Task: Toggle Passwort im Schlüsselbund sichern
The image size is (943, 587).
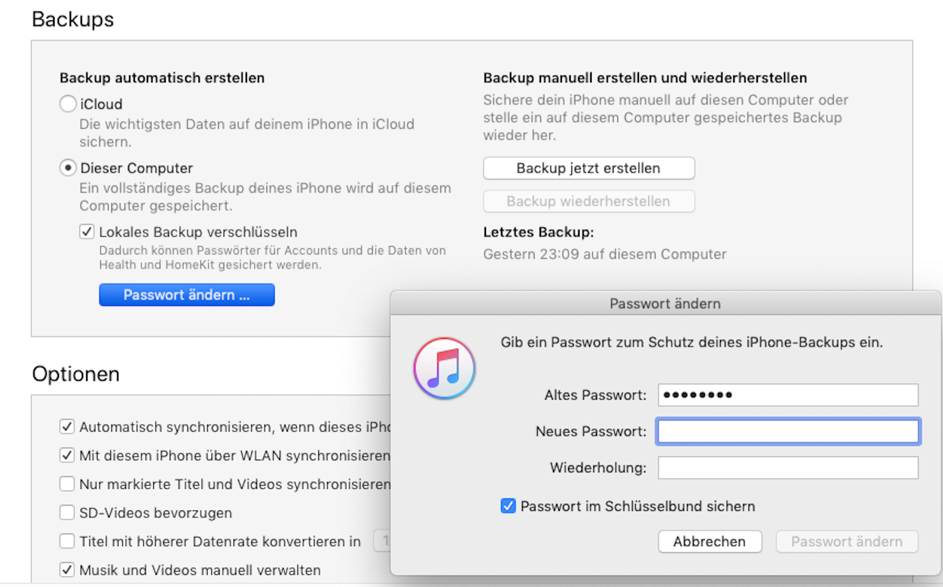Action: [508, 506]
